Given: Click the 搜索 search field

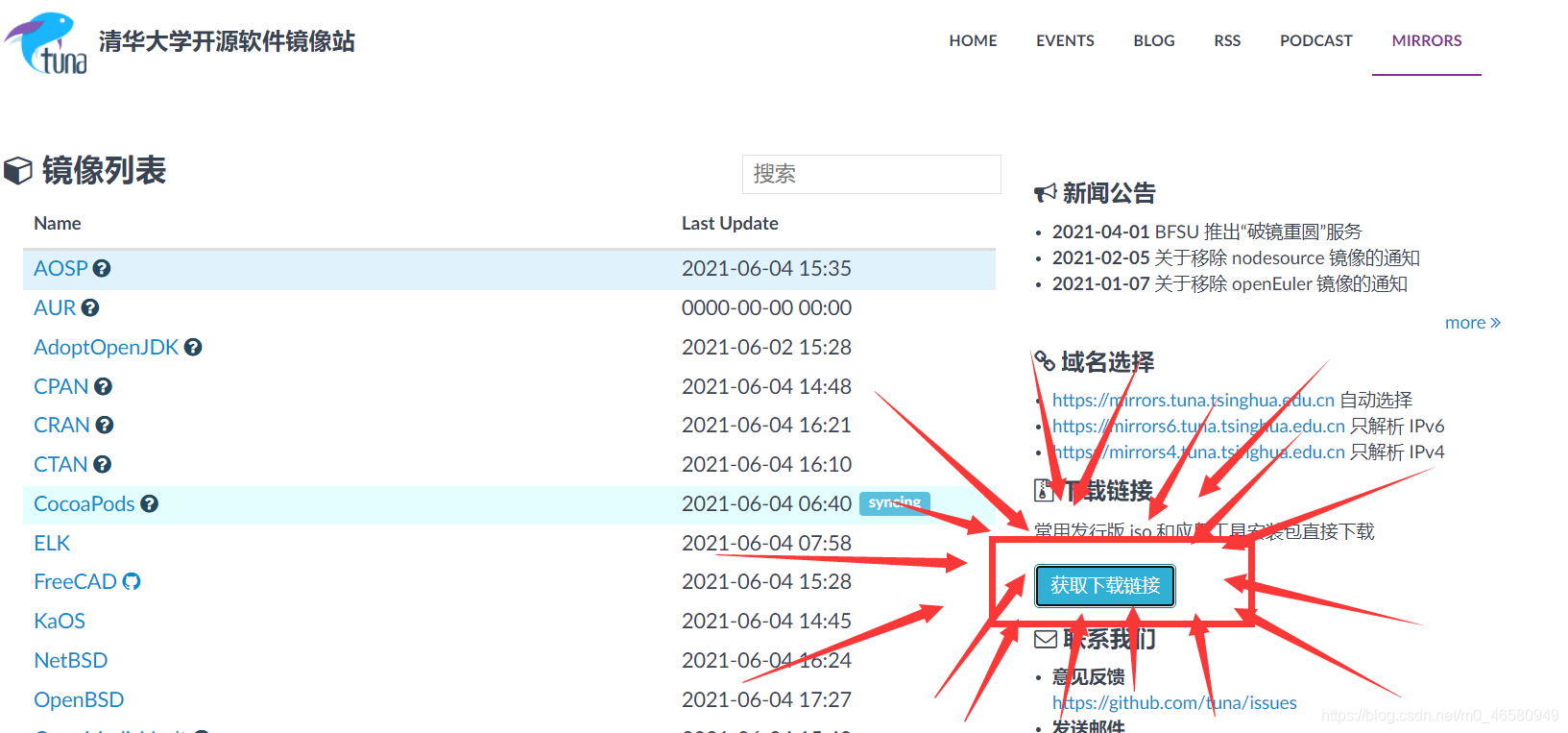Looking at the screenshot, I should [x=871, y=174].
